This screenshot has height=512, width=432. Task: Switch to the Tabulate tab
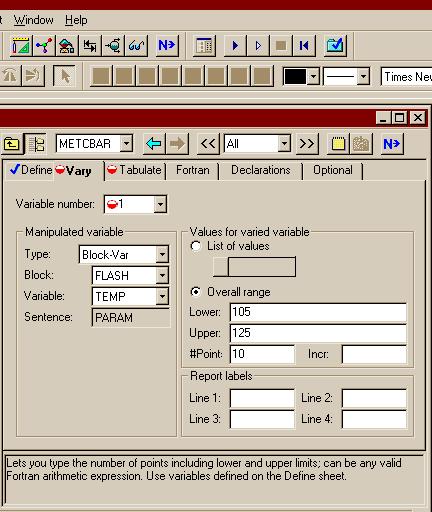[x=135, y=170]
